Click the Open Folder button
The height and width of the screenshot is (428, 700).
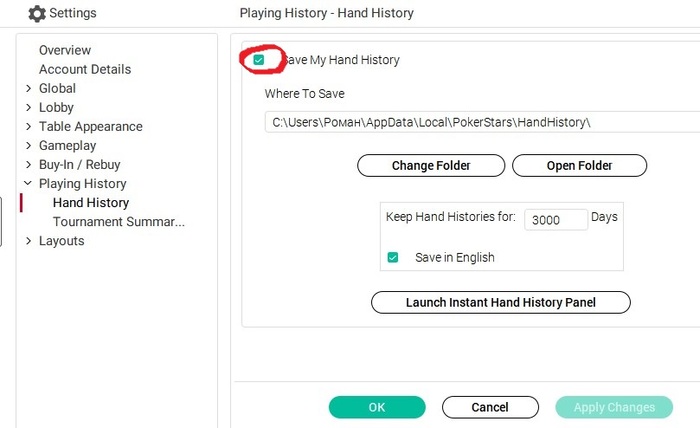pyautogui.click(x=579, y=166)
